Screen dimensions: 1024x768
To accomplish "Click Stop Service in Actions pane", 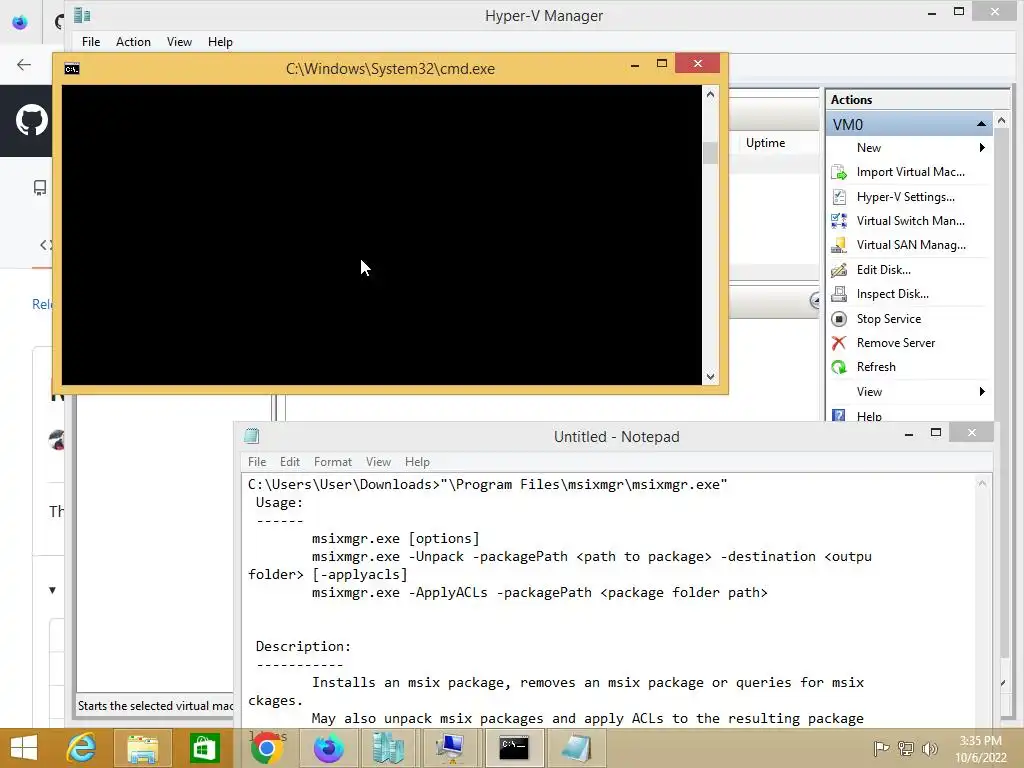I will (x=889, y=319).
